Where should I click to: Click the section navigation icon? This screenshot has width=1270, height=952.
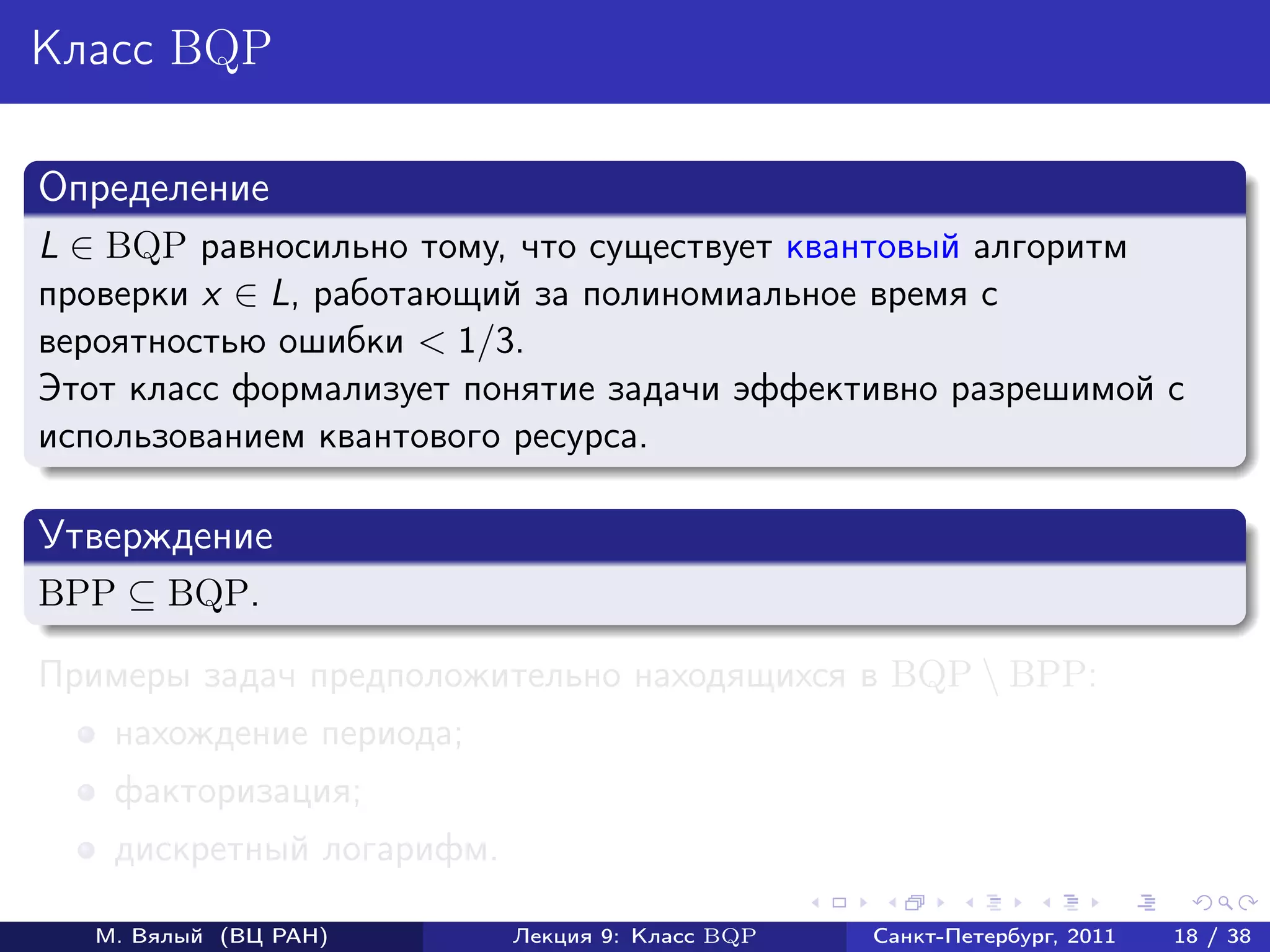click(x=1071, y=903)
